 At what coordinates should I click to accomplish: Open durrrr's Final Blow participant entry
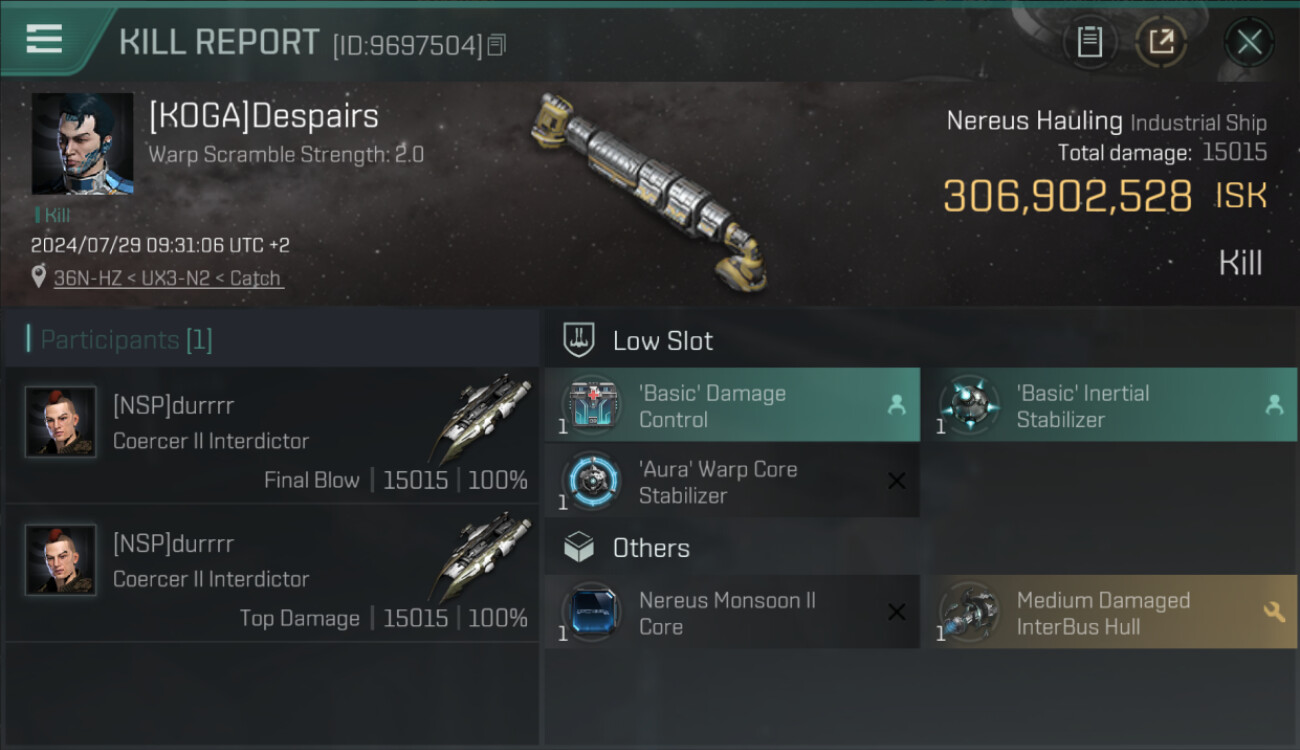pos(272,435)
